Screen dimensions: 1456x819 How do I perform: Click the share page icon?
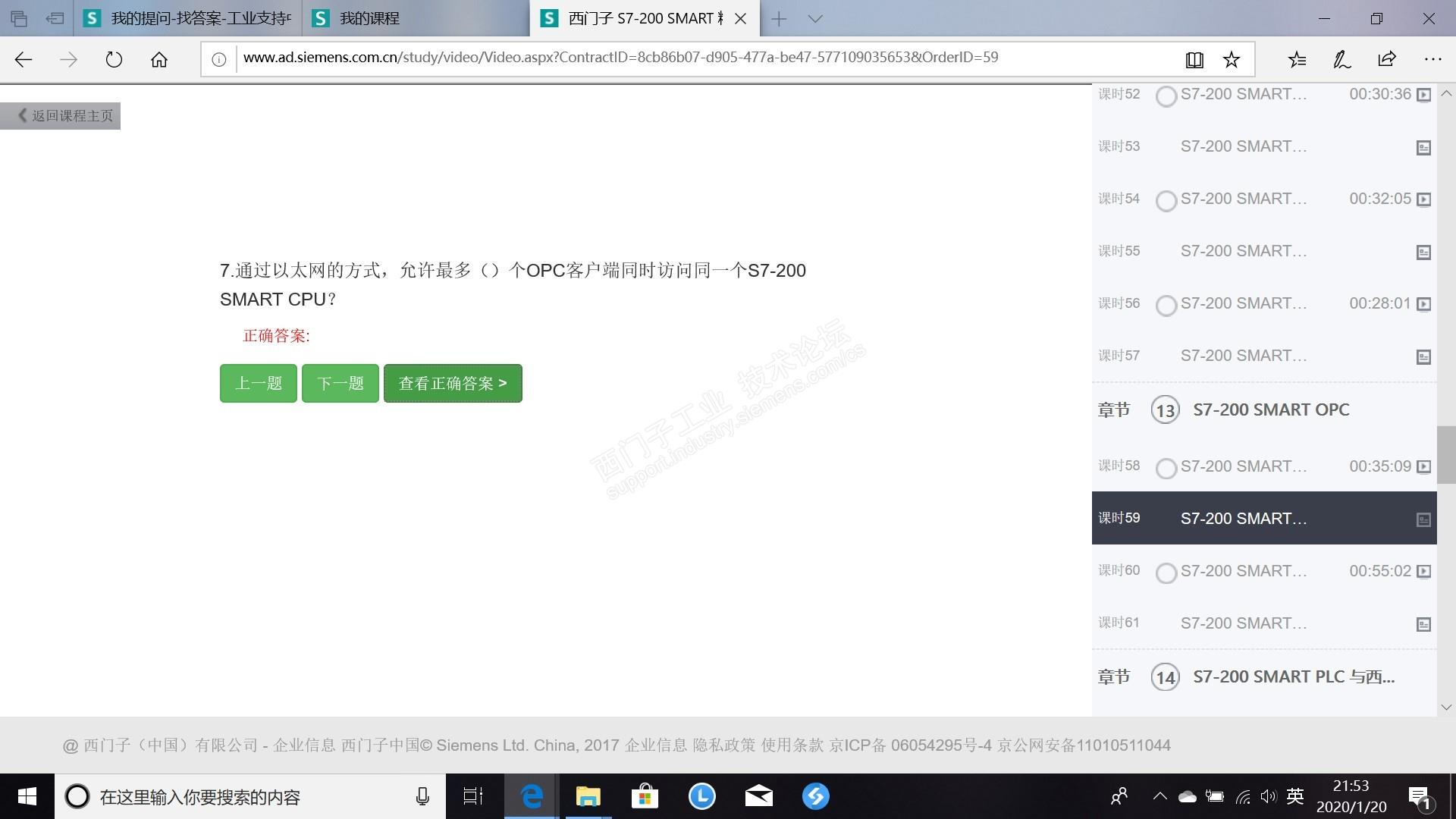point(1387,59)
